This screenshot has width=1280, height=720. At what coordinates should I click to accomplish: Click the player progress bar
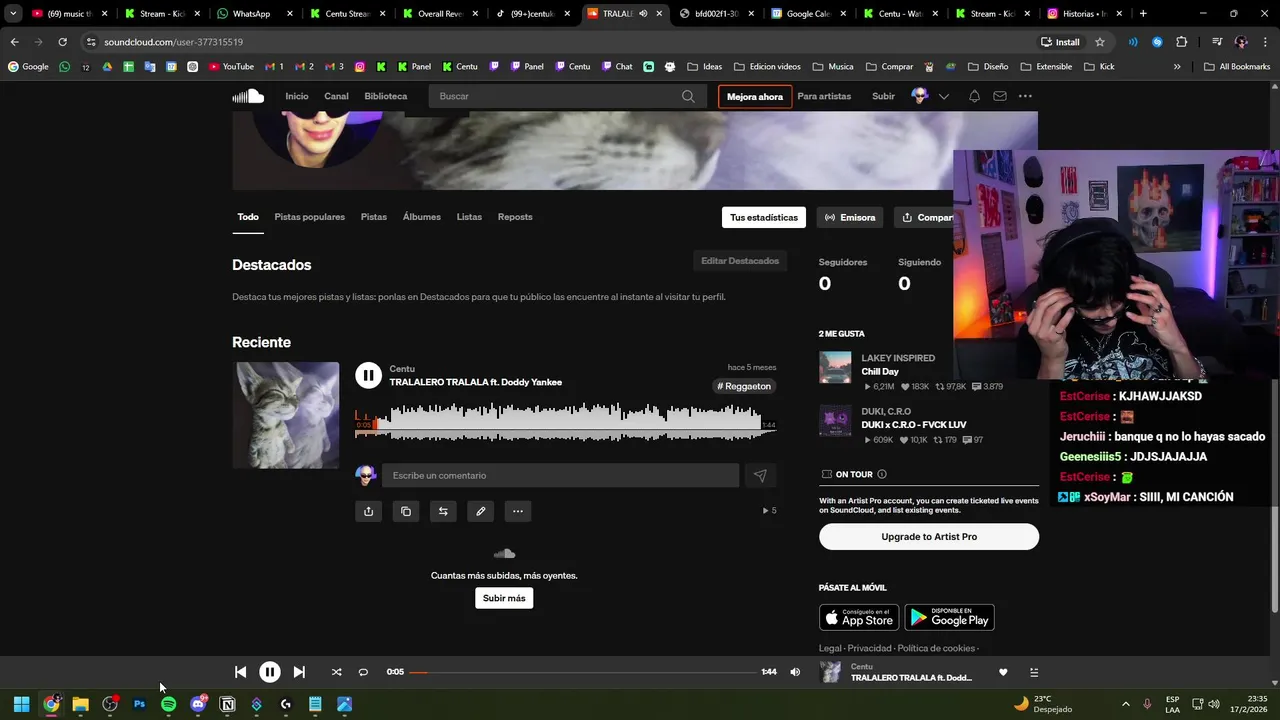point(583,672)
